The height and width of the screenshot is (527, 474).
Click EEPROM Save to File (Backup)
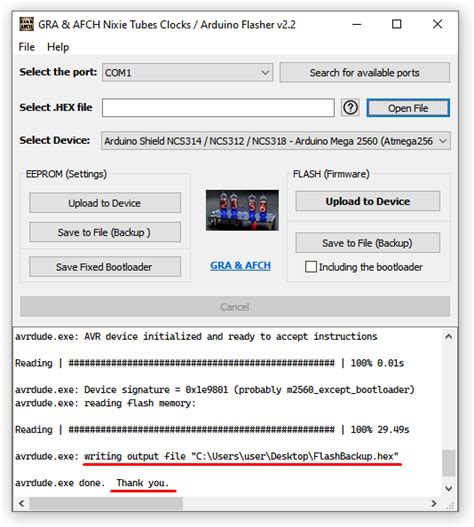[x=105, y=232]
